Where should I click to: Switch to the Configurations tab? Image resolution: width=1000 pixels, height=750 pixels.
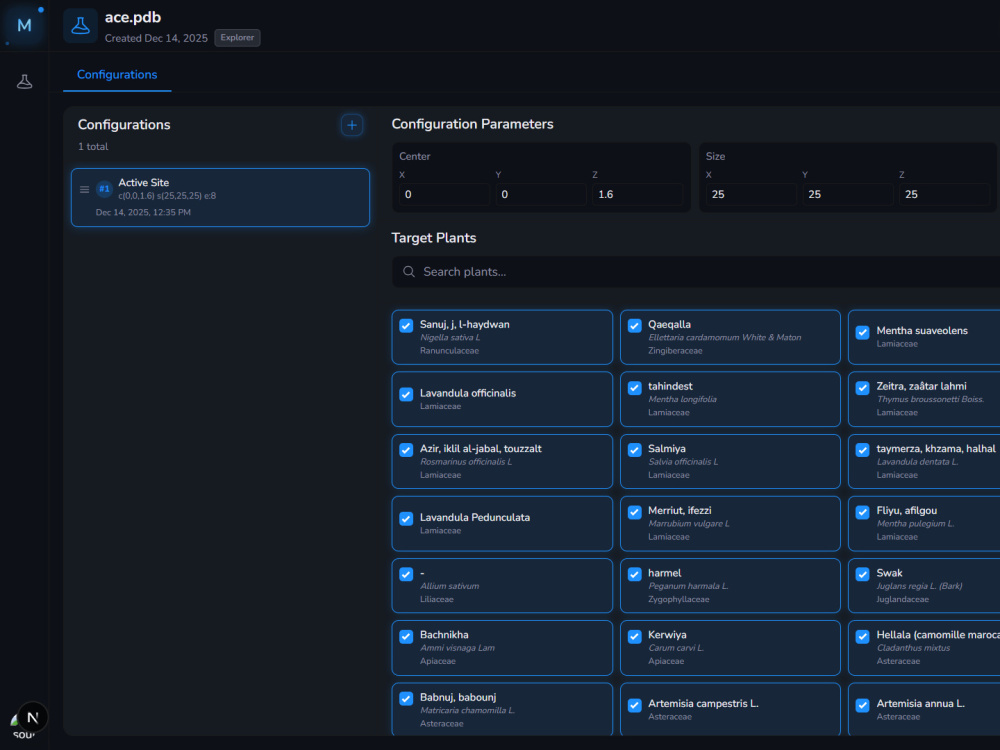click(117, 75)
